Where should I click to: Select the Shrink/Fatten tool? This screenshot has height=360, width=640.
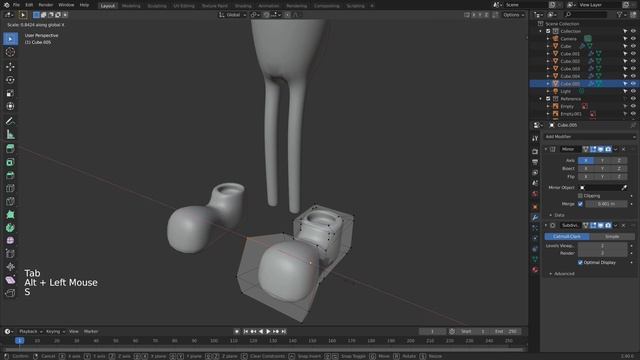point(10,267)
